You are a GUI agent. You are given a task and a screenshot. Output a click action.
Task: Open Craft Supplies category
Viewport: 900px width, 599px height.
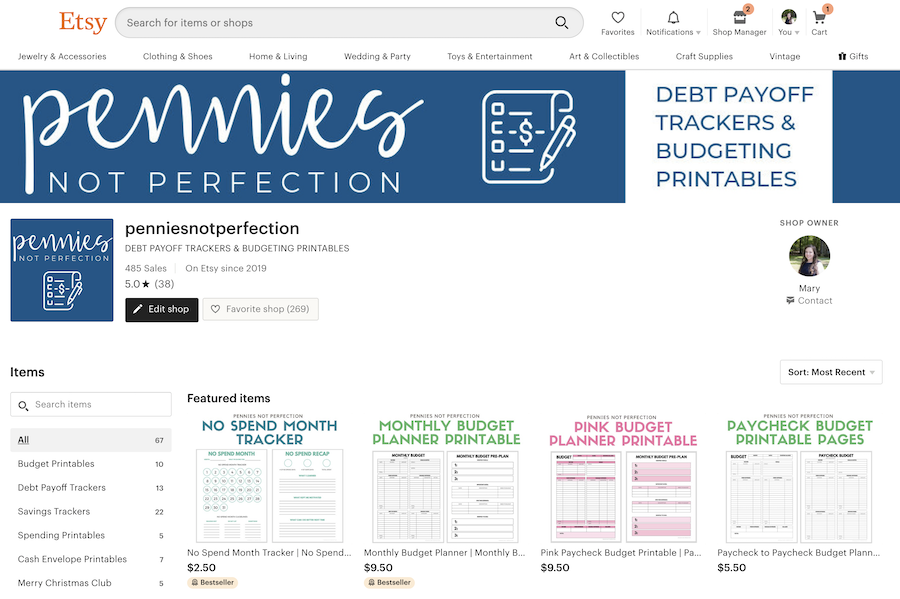click(704, 56)
